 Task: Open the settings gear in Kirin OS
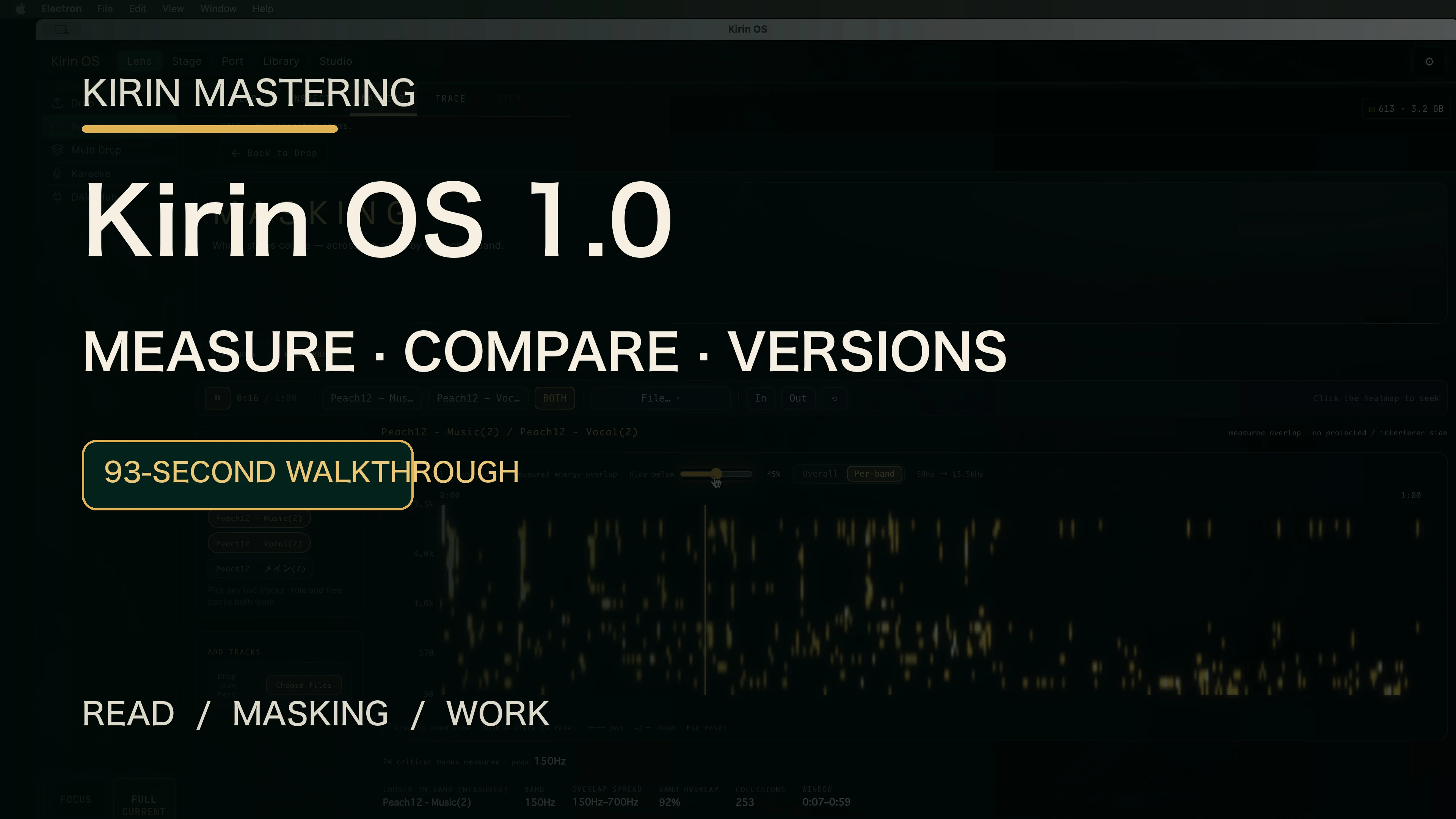tap(1429, 61)
